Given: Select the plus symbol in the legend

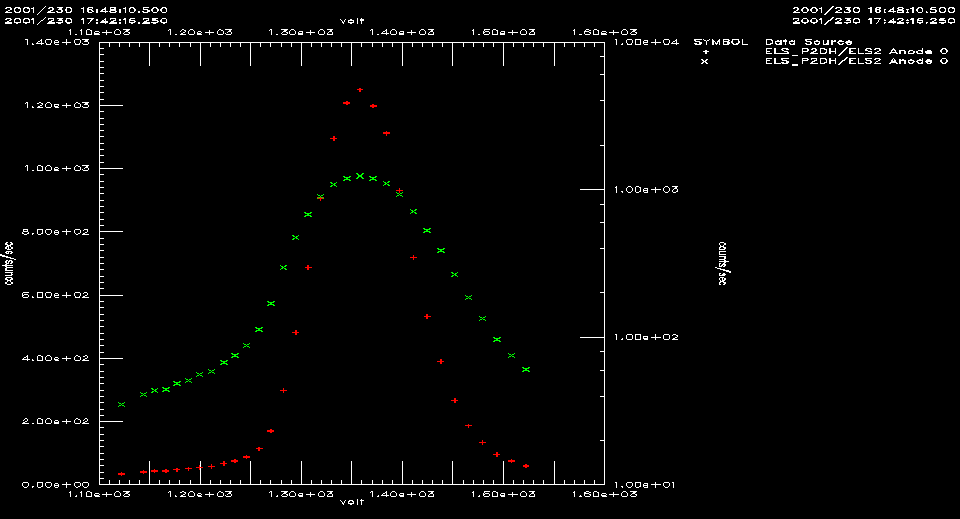Looking at the screenshot, I should 705,51.
